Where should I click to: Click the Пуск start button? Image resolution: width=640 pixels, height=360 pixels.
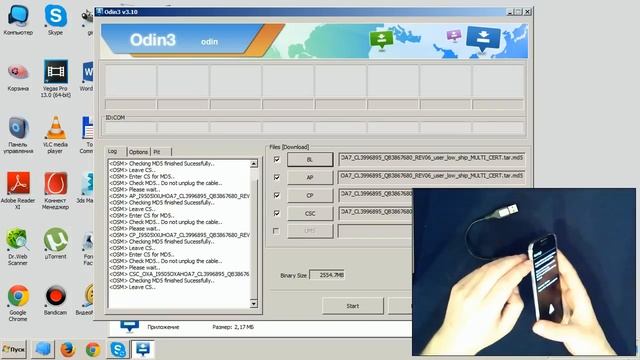[x=13, y=349]
